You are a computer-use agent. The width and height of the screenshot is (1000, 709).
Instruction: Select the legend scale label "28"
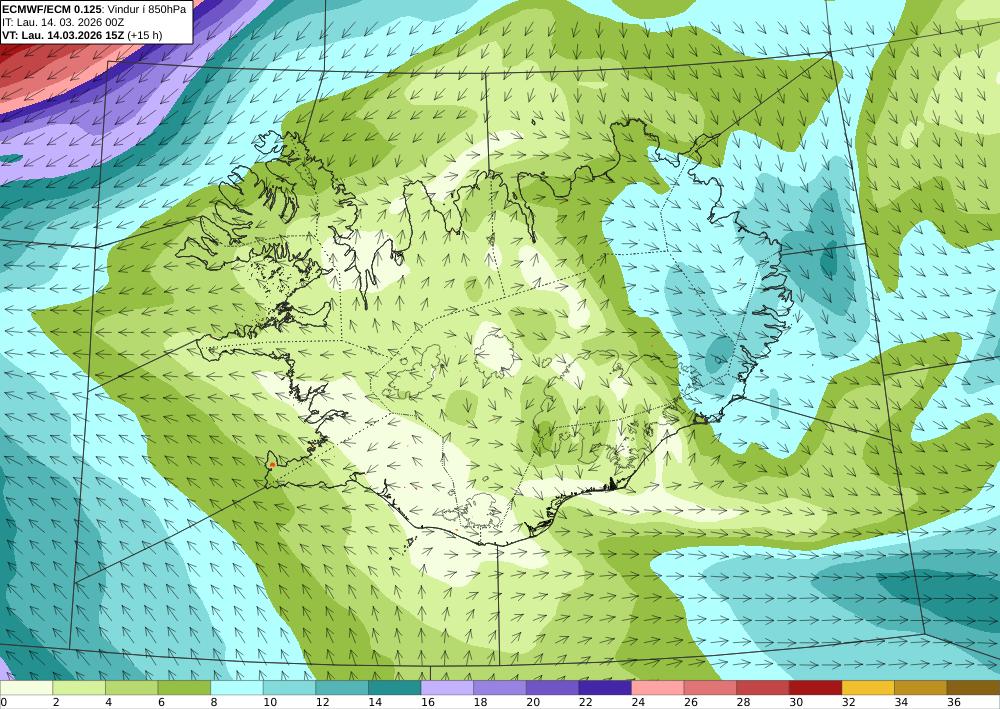(743, 702)
